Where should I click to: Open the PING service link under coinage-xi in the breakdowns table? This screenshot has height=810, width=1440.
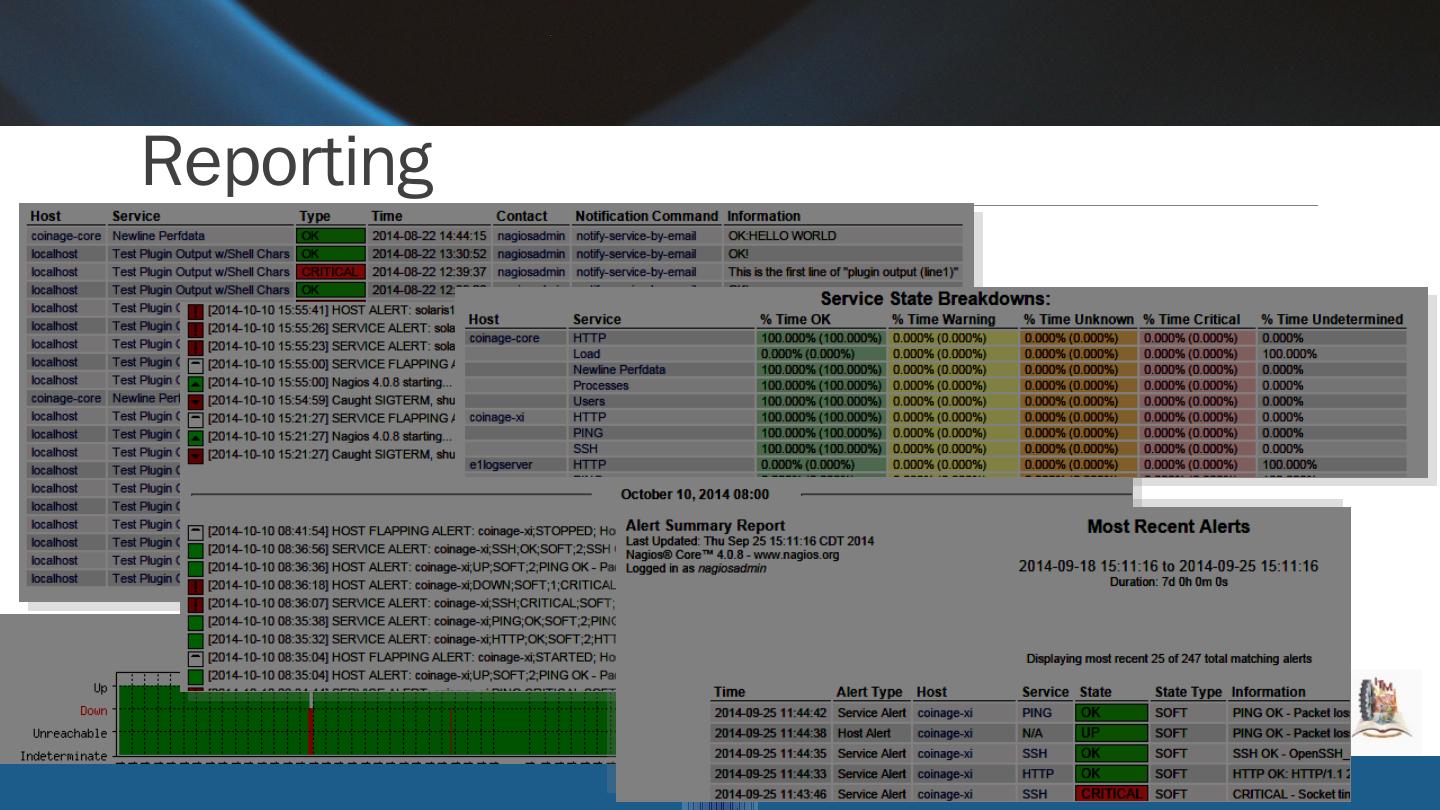[588, 433]
